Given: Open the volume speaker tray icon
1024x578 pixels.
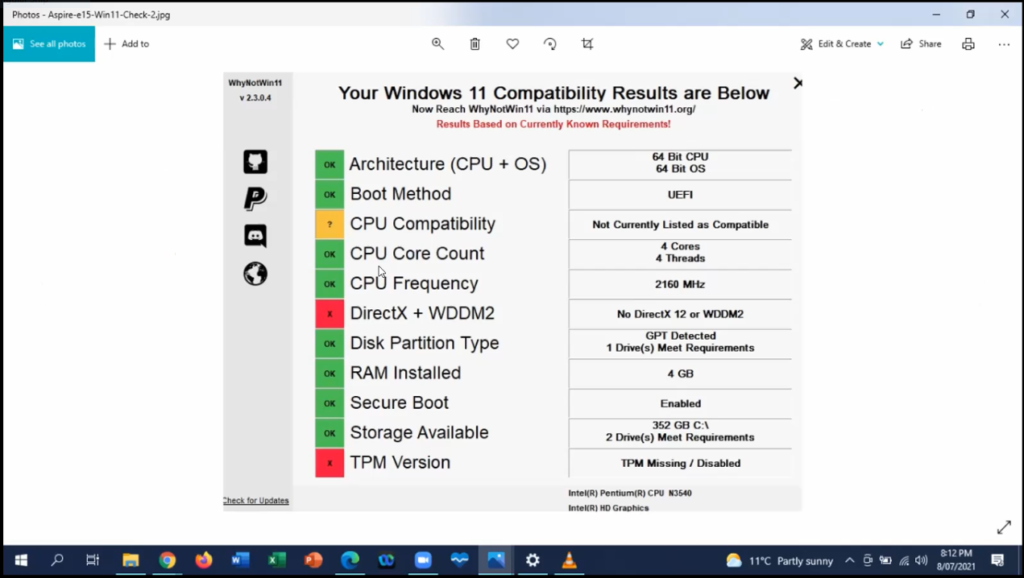Looking at the screenshot, I should tap(921, 560).
